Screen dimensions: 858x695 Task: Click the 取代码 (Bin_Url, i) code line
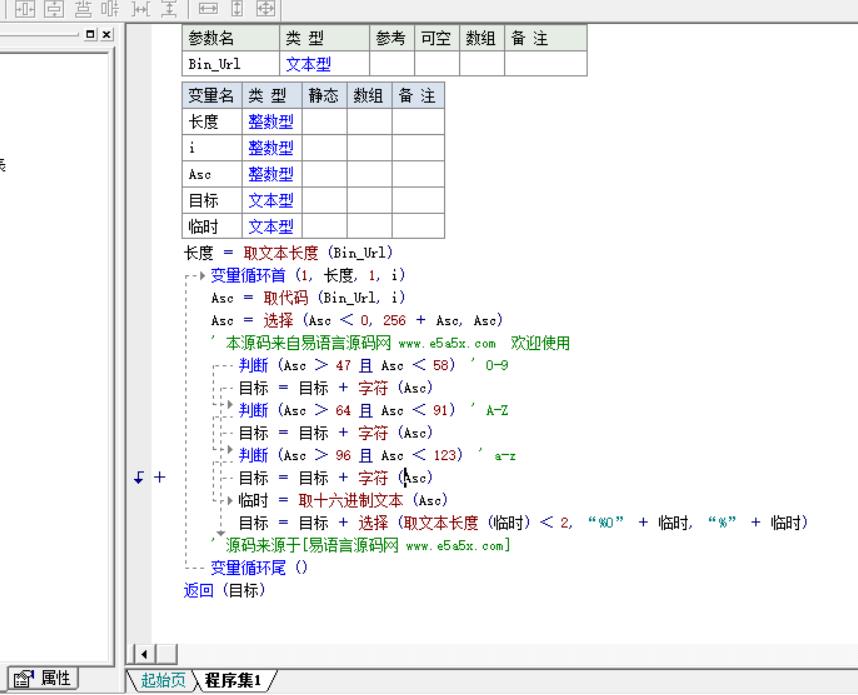(x=308, y=298)
